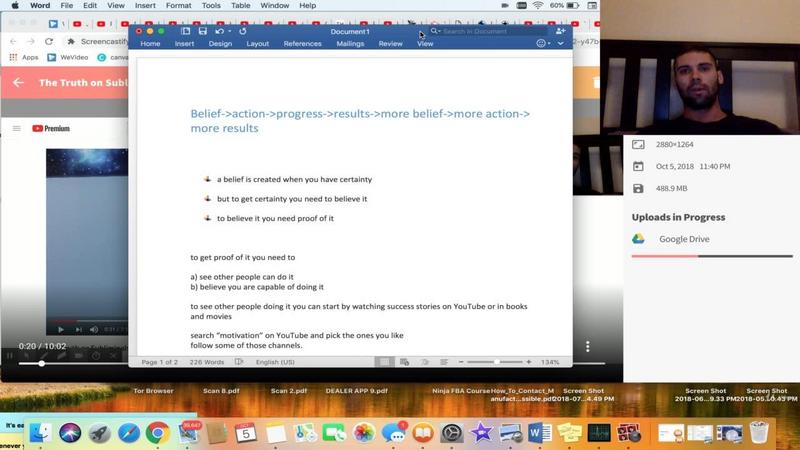Open the Review ribbon tab

(390, 44)
